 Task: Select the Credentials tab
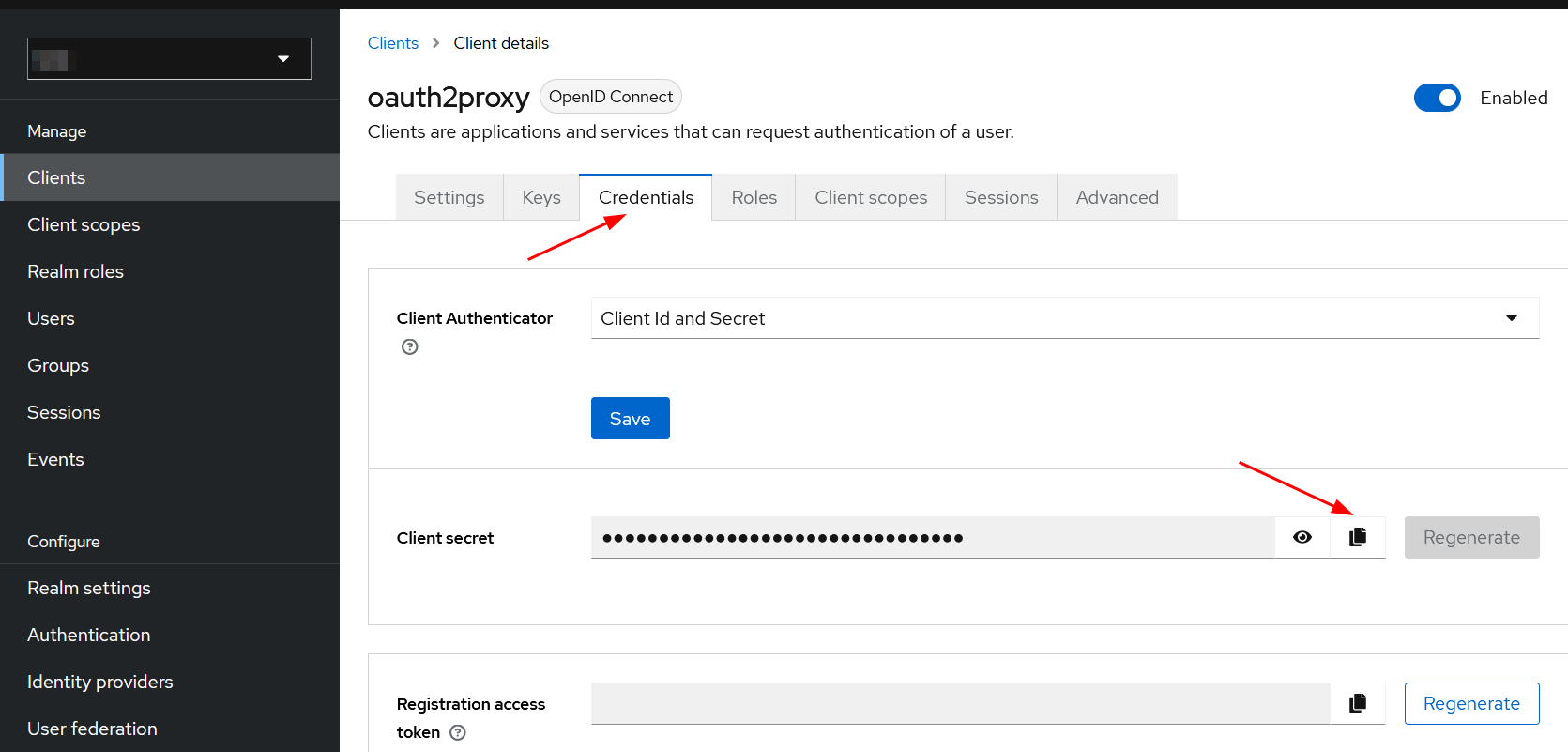point(646,197)
